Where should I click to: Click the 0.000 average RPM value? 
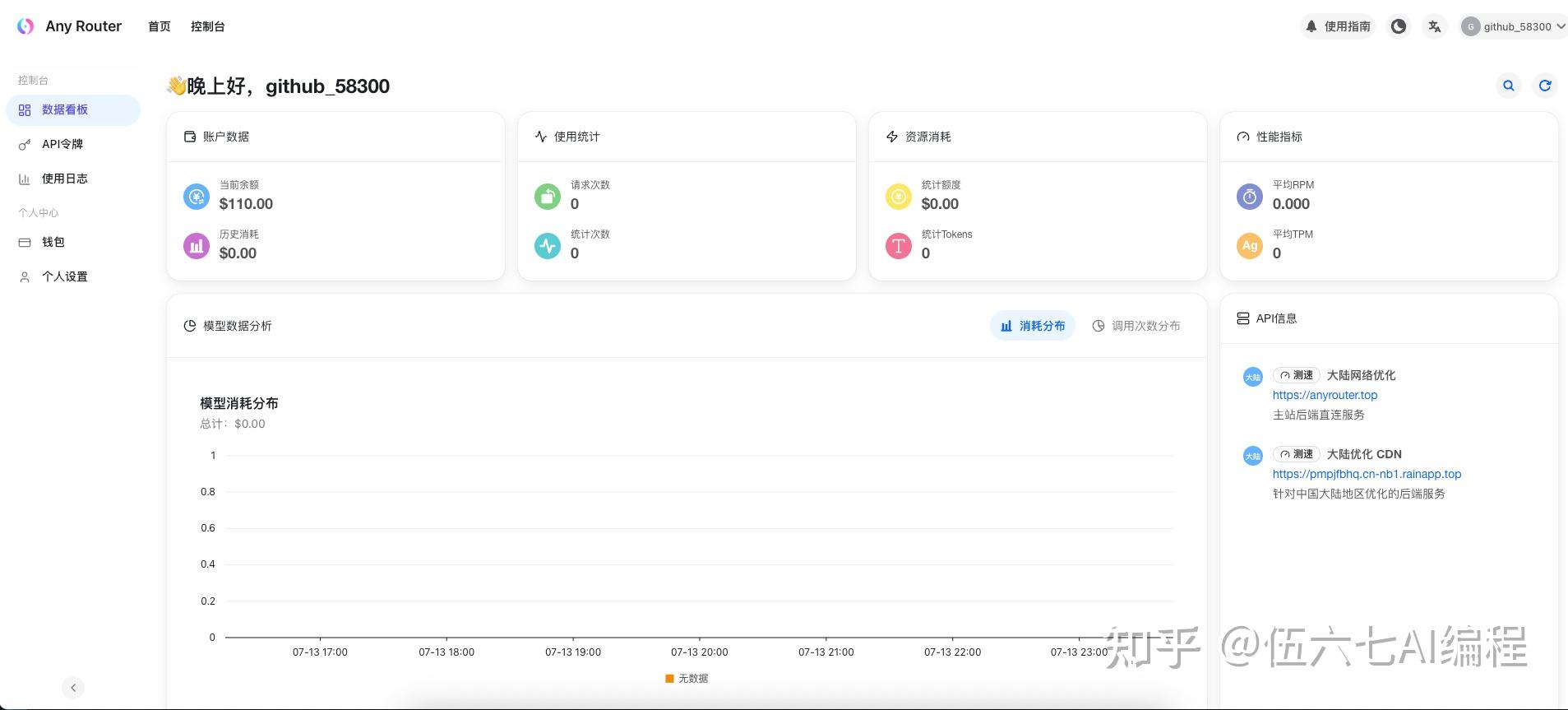point(1291,204)
